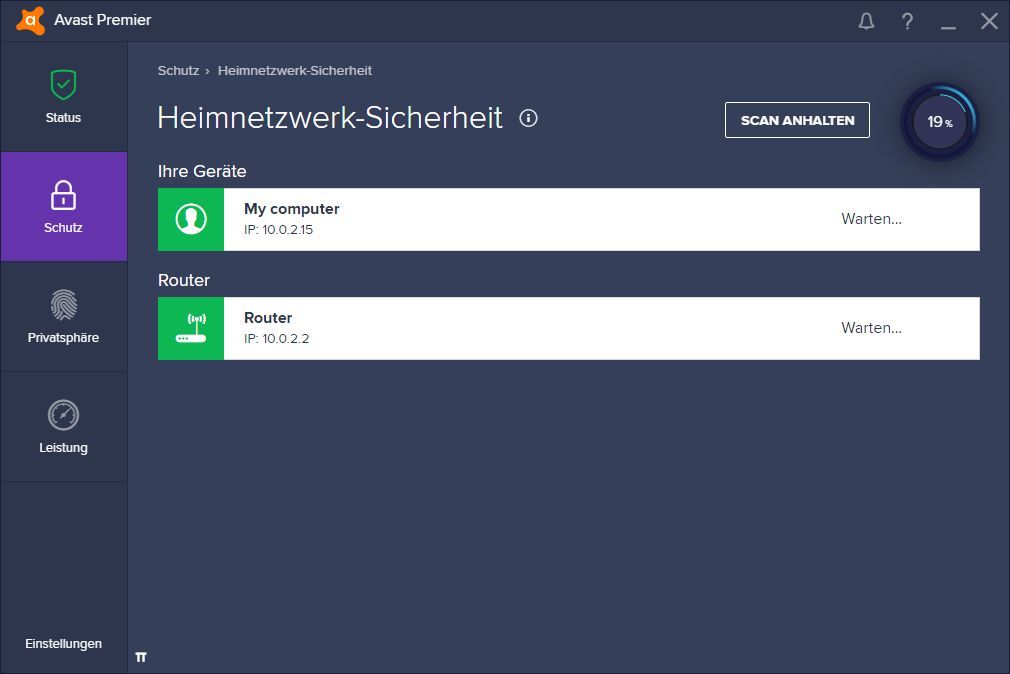
Task: Navigate back via the Schutz breadcrumb
Action: click(178, 71)
